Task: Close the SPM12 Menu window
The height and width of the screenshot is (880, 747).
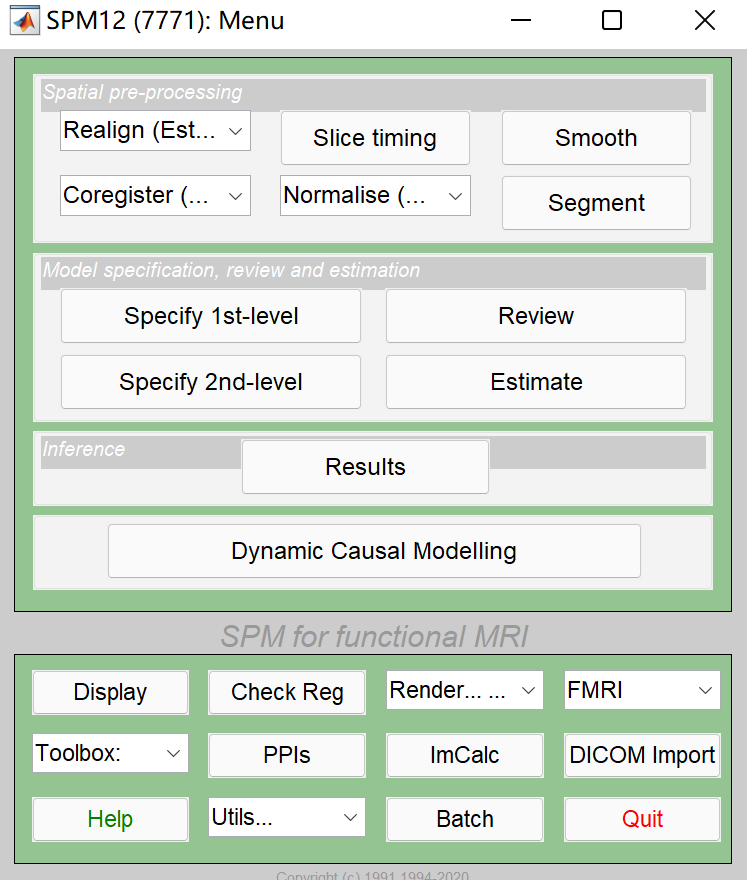Action: 705,21
